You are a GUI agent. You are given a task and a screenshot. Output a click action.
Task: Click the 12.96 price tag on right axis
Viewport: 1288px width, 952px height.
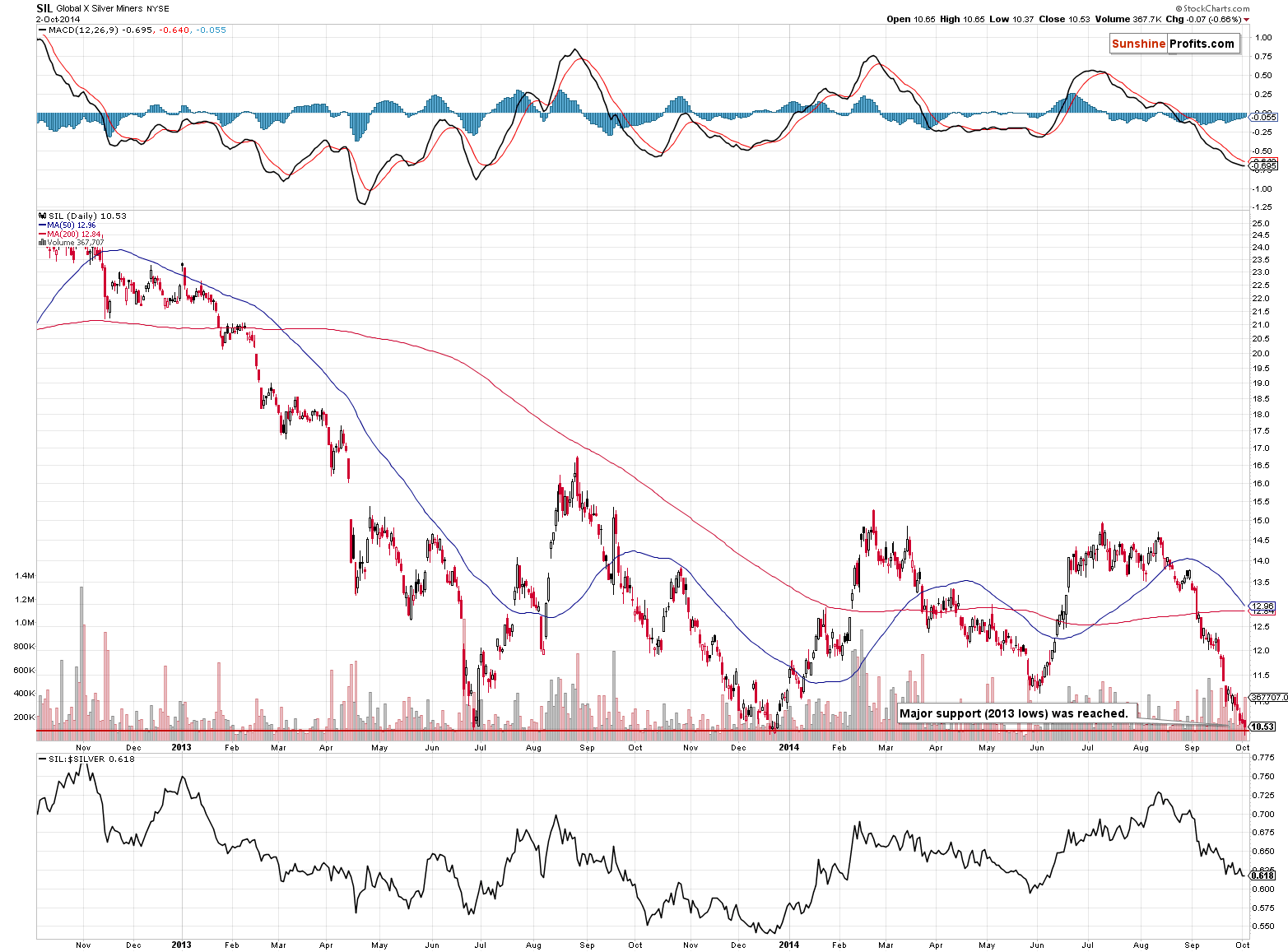(x=1262, y=606)
